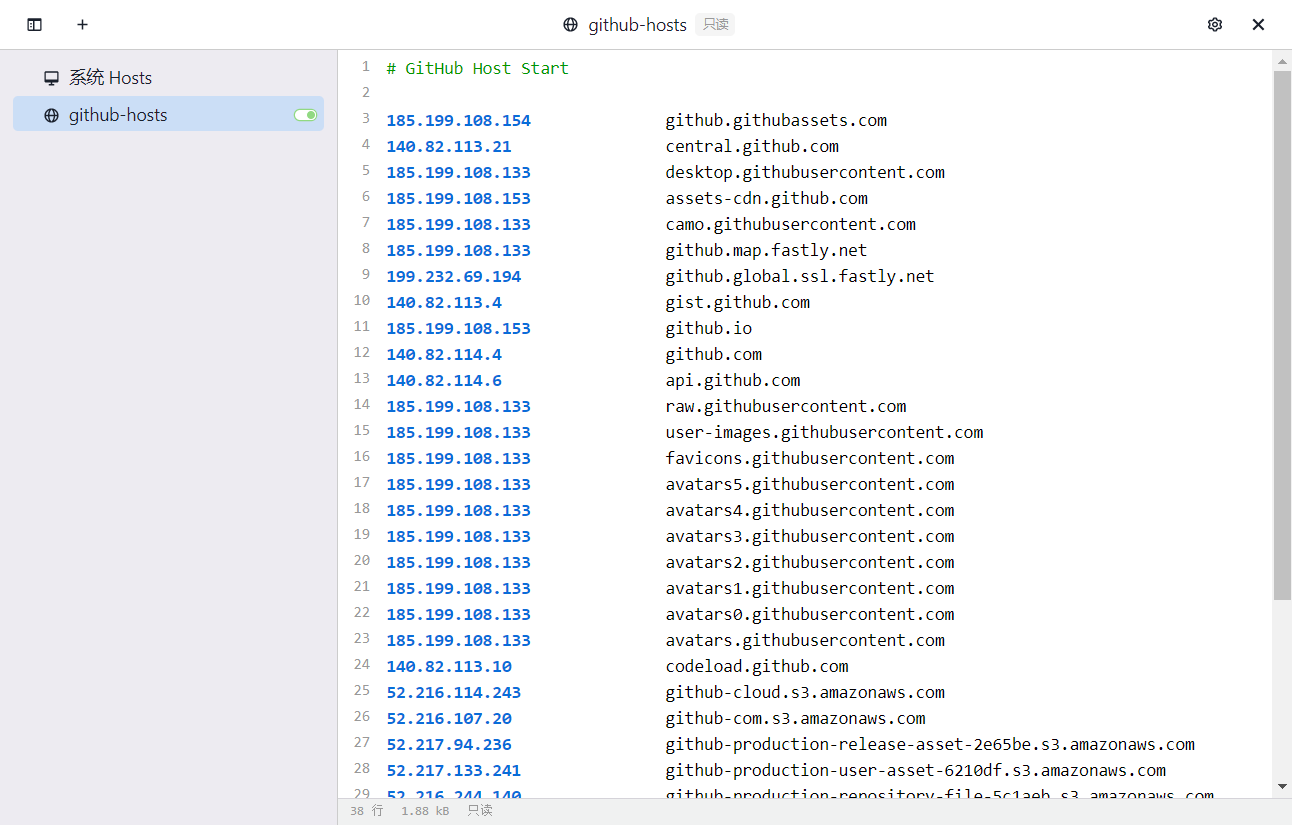Viewport: 1292px width, 825px height.
Task: Select 系统 Hosts in the sidebar
Action: tap(168, 78)
